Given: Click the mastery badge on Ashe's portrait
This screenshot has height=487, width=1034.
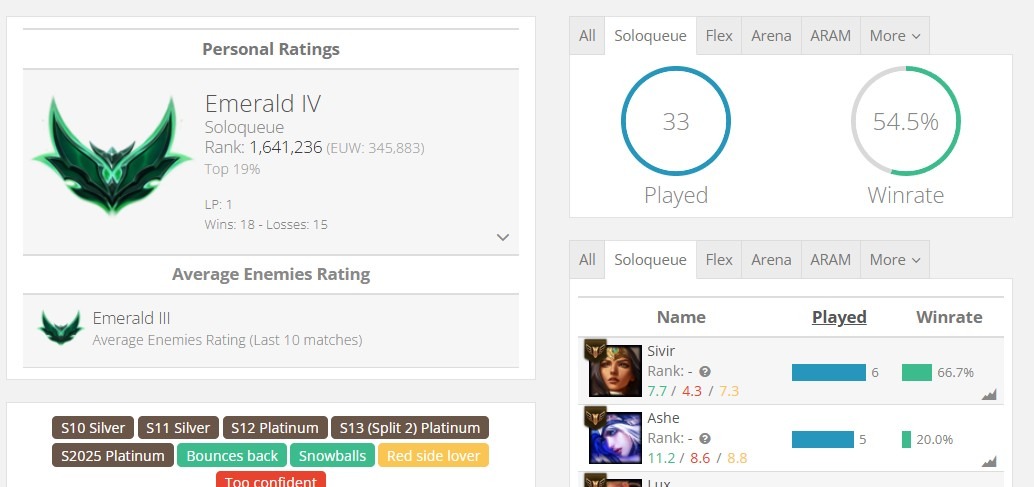Looking at the screenshot, I should tap(595, 417).
